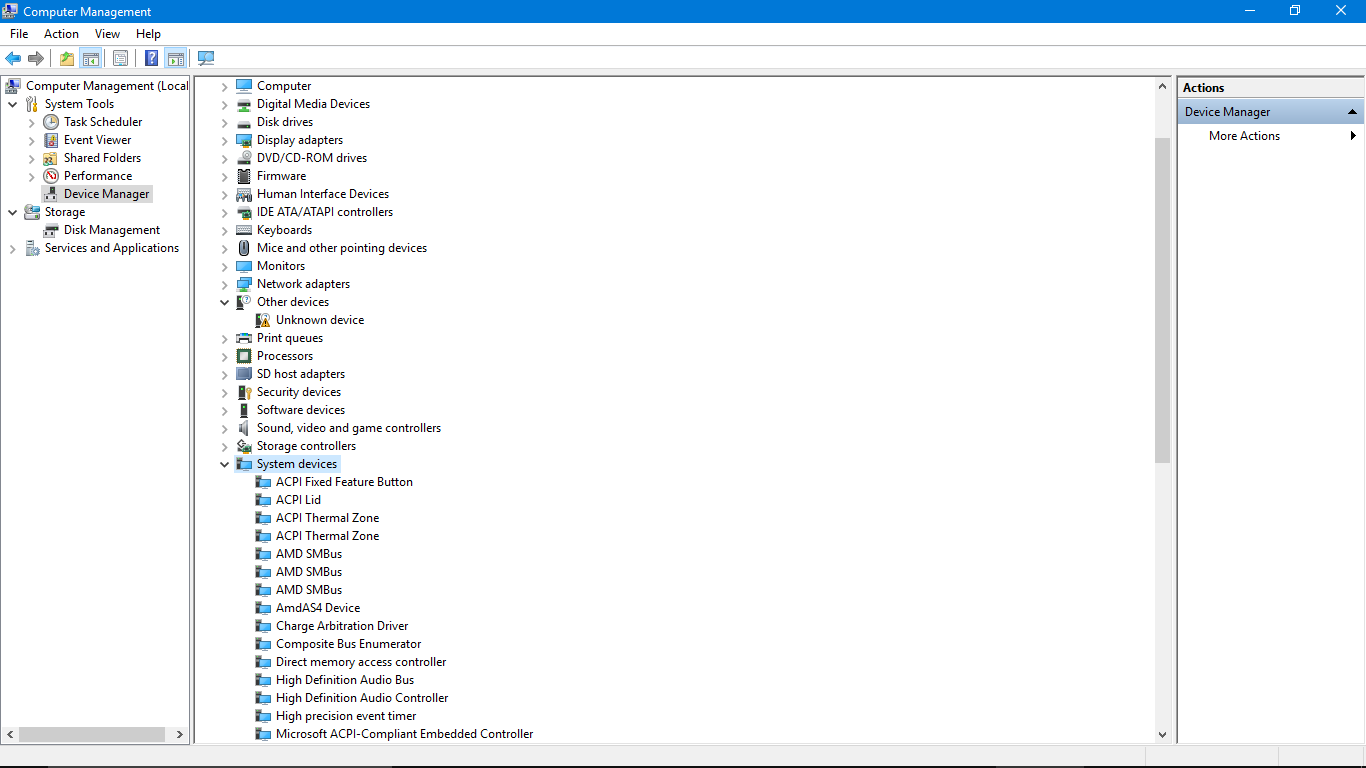This screenshot has width=1366, height=768.
Task: Click the Print queues printer icon
Action: (244, 338)
